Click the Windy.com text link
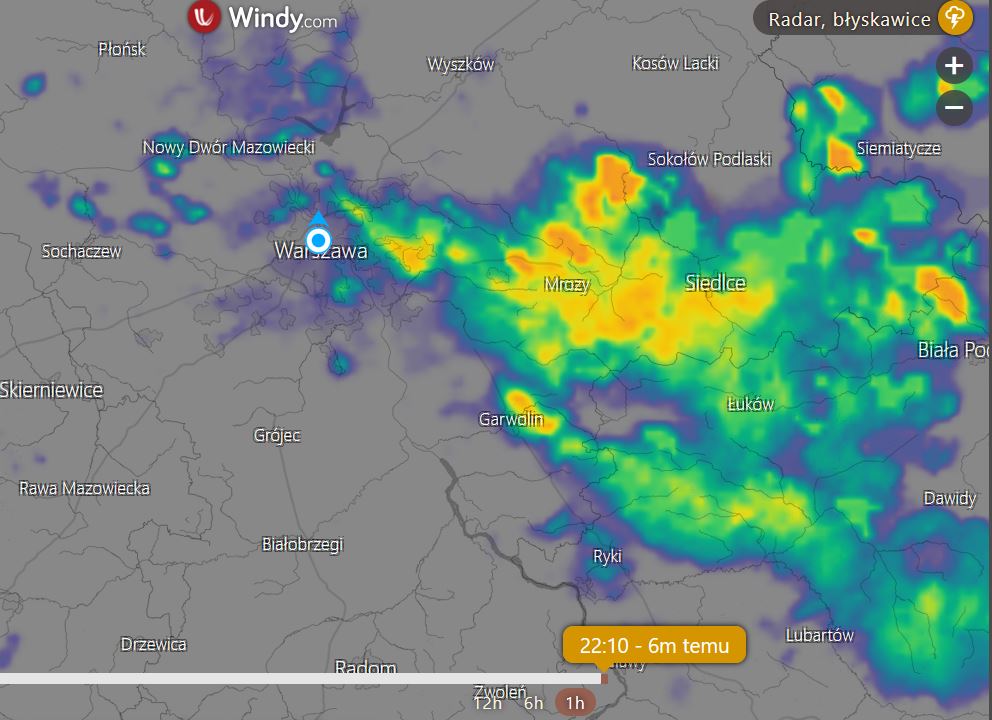This screenshot has height=720, width=992. (x=282, y=18)
